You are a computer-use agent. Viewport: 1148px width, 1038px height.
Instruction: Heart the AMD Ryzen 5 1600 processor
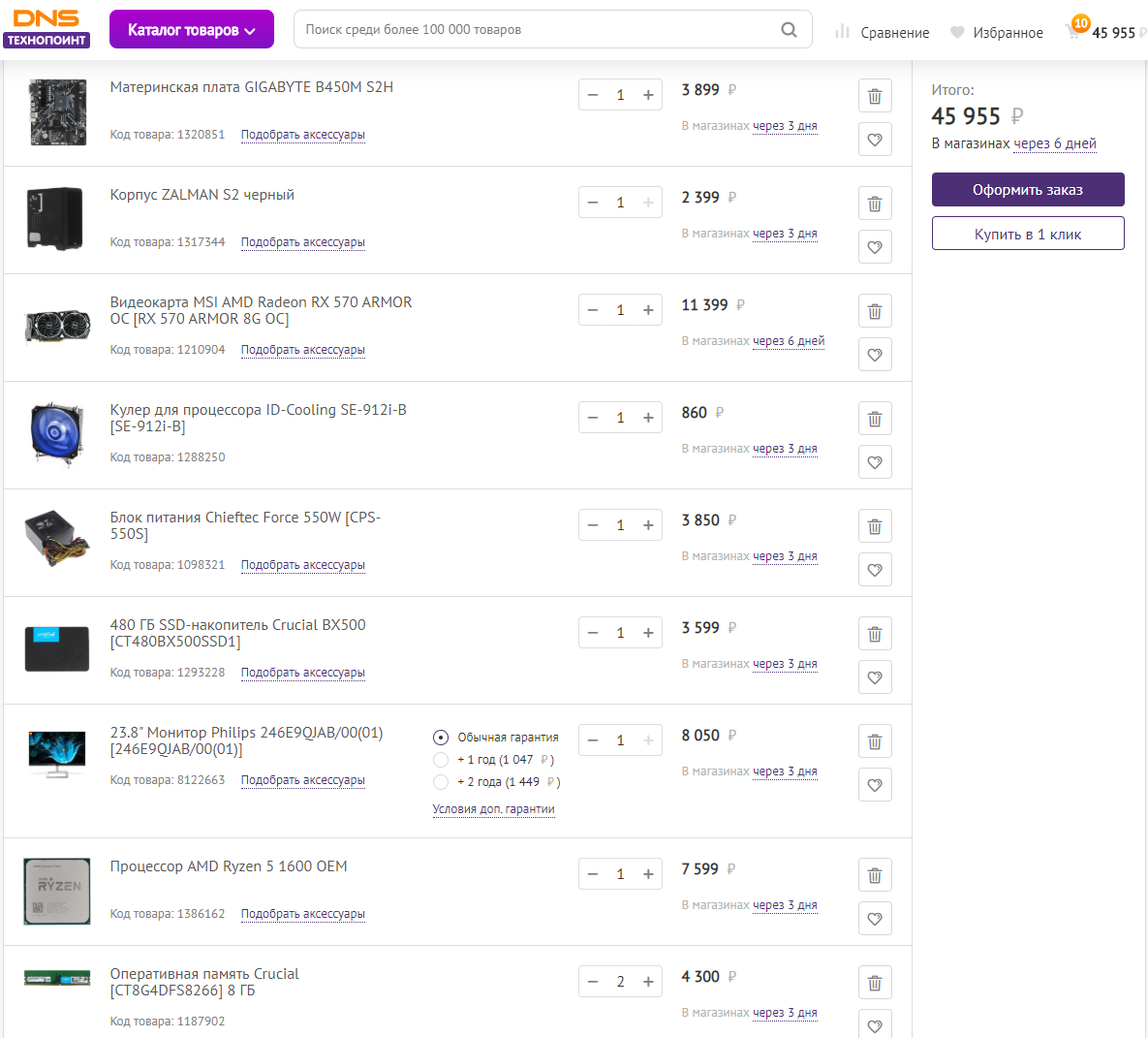(x=875, y=919)
